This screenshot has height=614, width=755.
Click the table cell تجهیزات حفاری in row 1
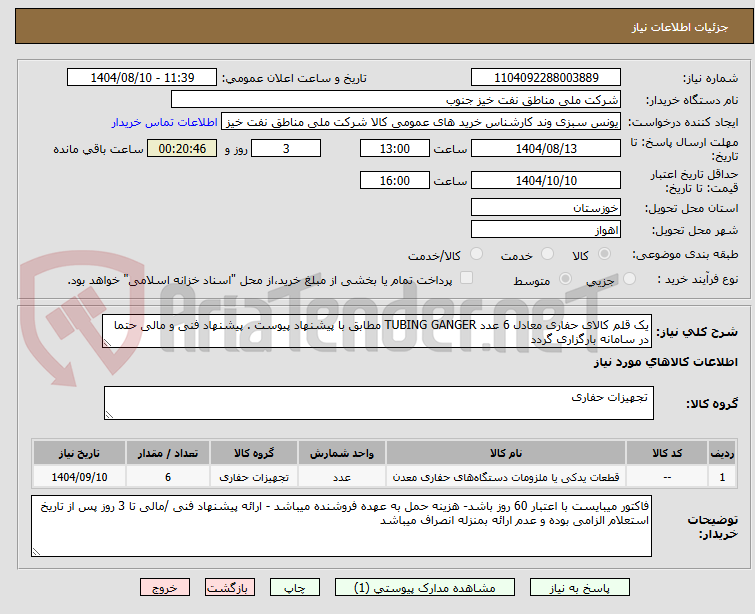[254, 477]
